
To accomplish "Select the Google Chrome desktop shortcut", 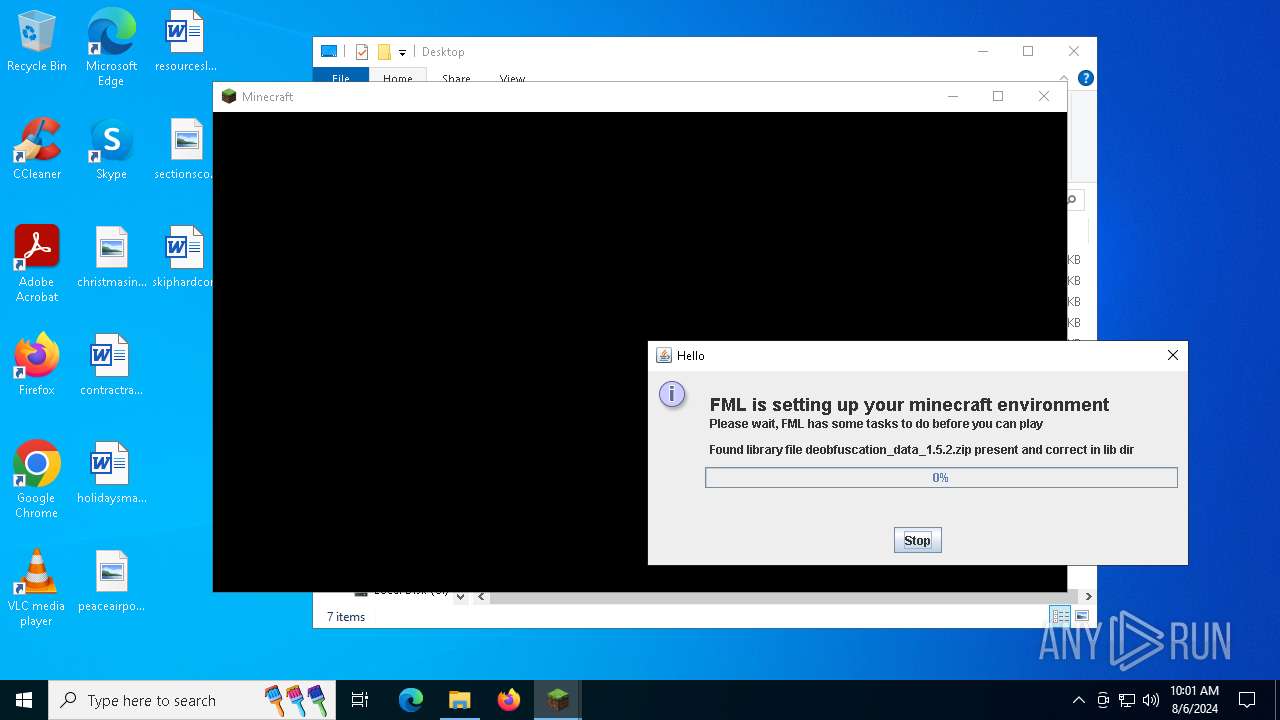I will pos(37,480).
